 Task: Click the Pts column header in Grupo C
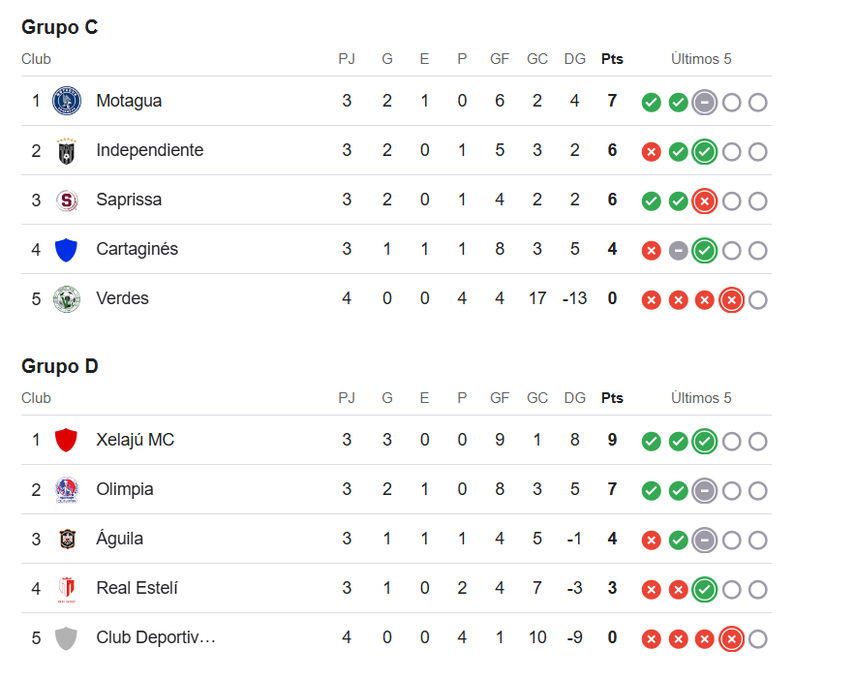pos(612,59)
